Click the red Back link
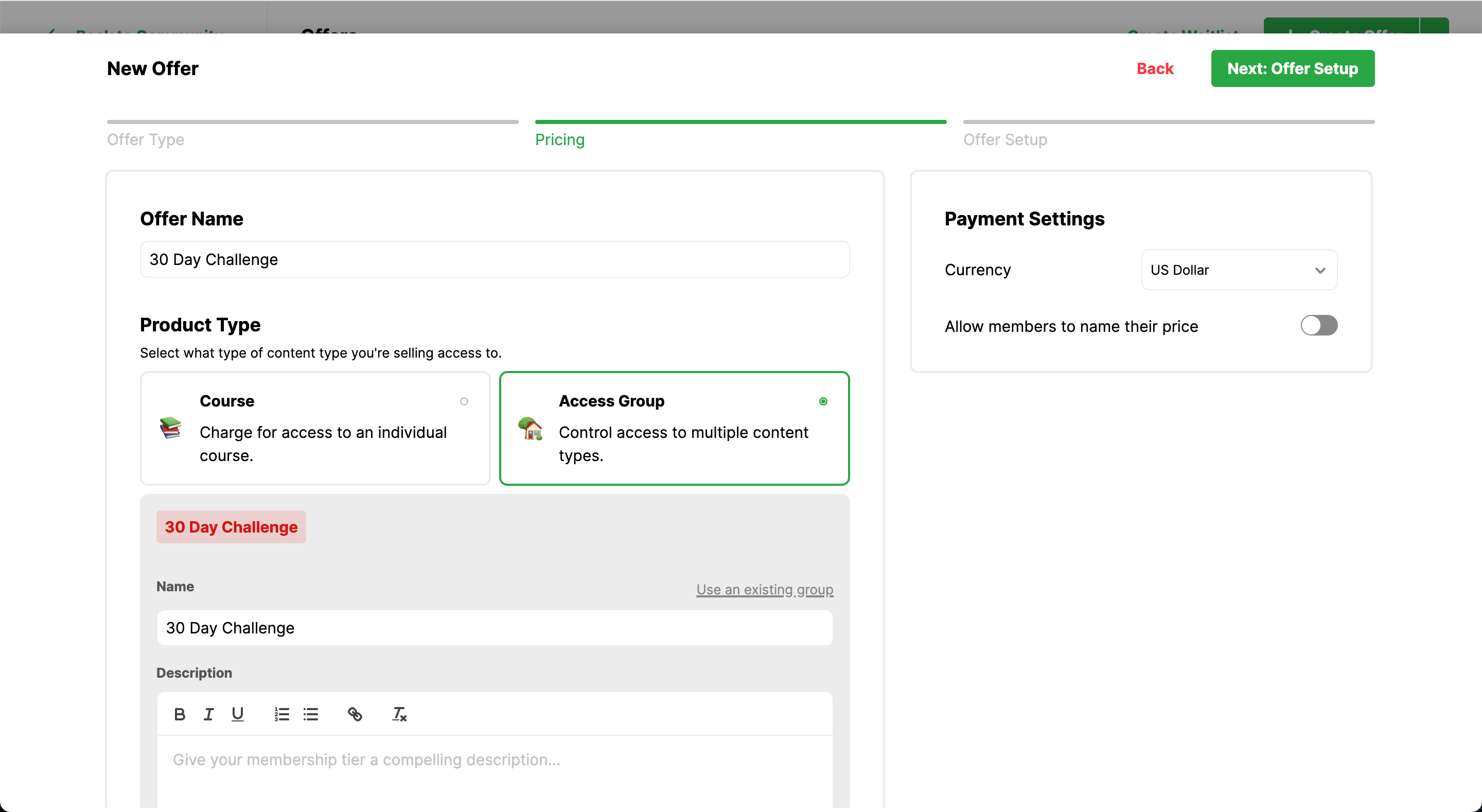 pyautogui.click(x=1154, y=68)
